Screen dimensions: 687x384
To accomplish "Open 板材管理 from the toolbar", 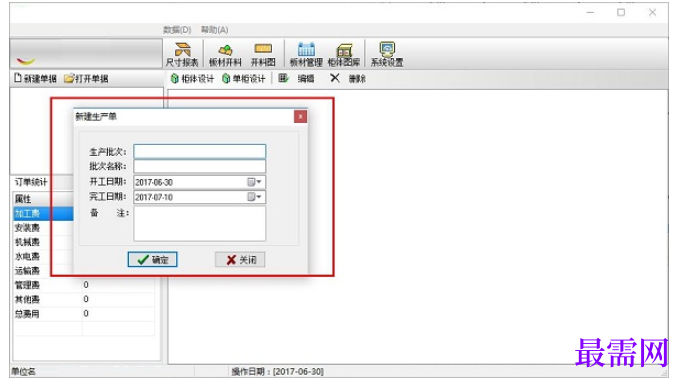I will click(x=306, y=54).
